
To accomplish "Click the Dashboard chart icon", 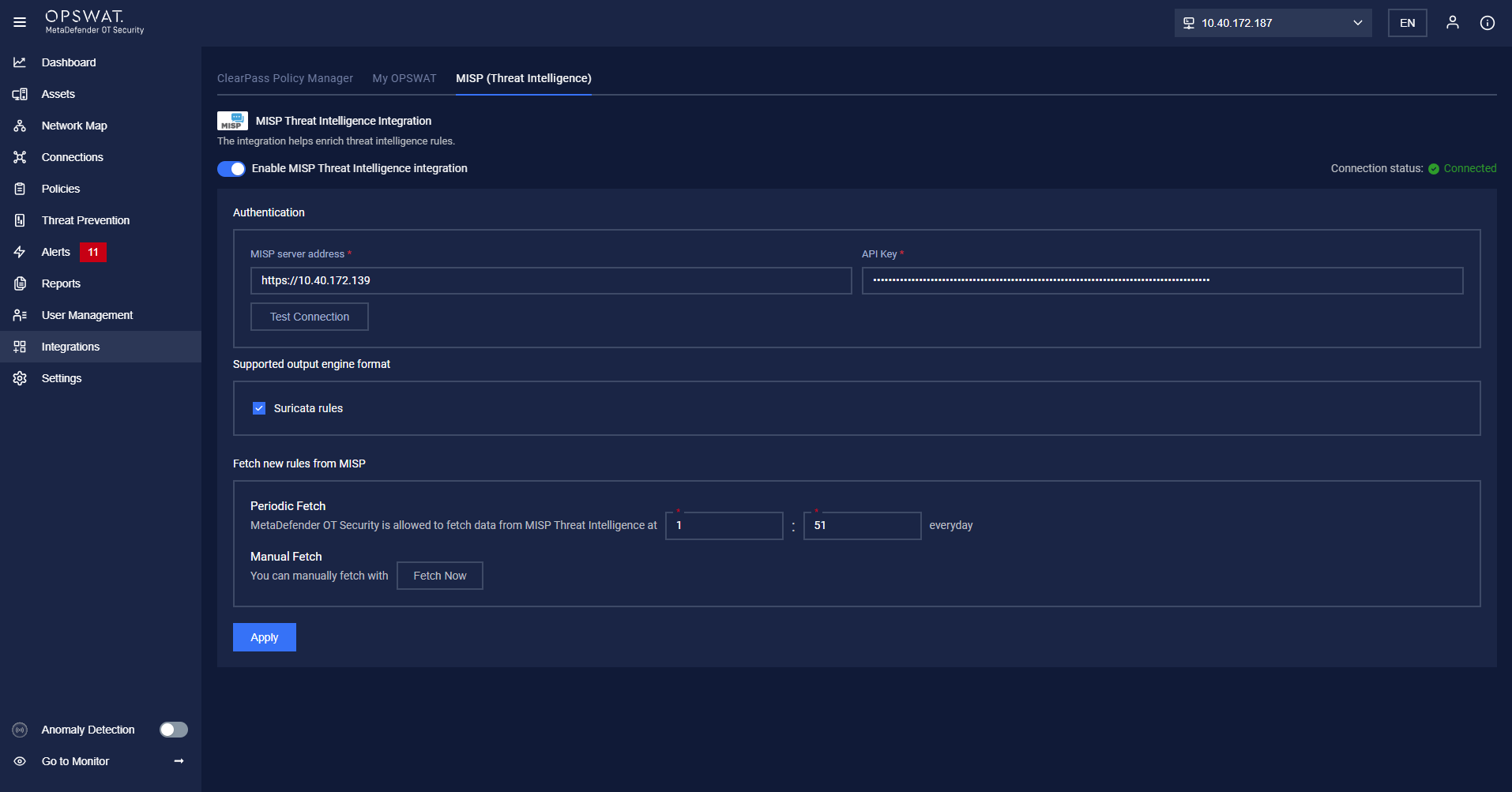I will click(20, 62).
